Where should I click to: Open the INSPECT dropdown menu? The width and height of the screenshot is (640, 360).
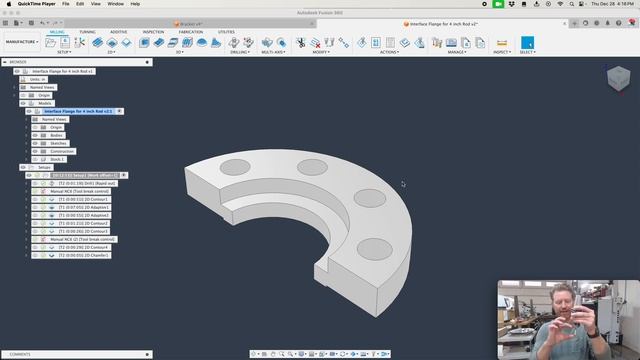(x=502, y=52)
